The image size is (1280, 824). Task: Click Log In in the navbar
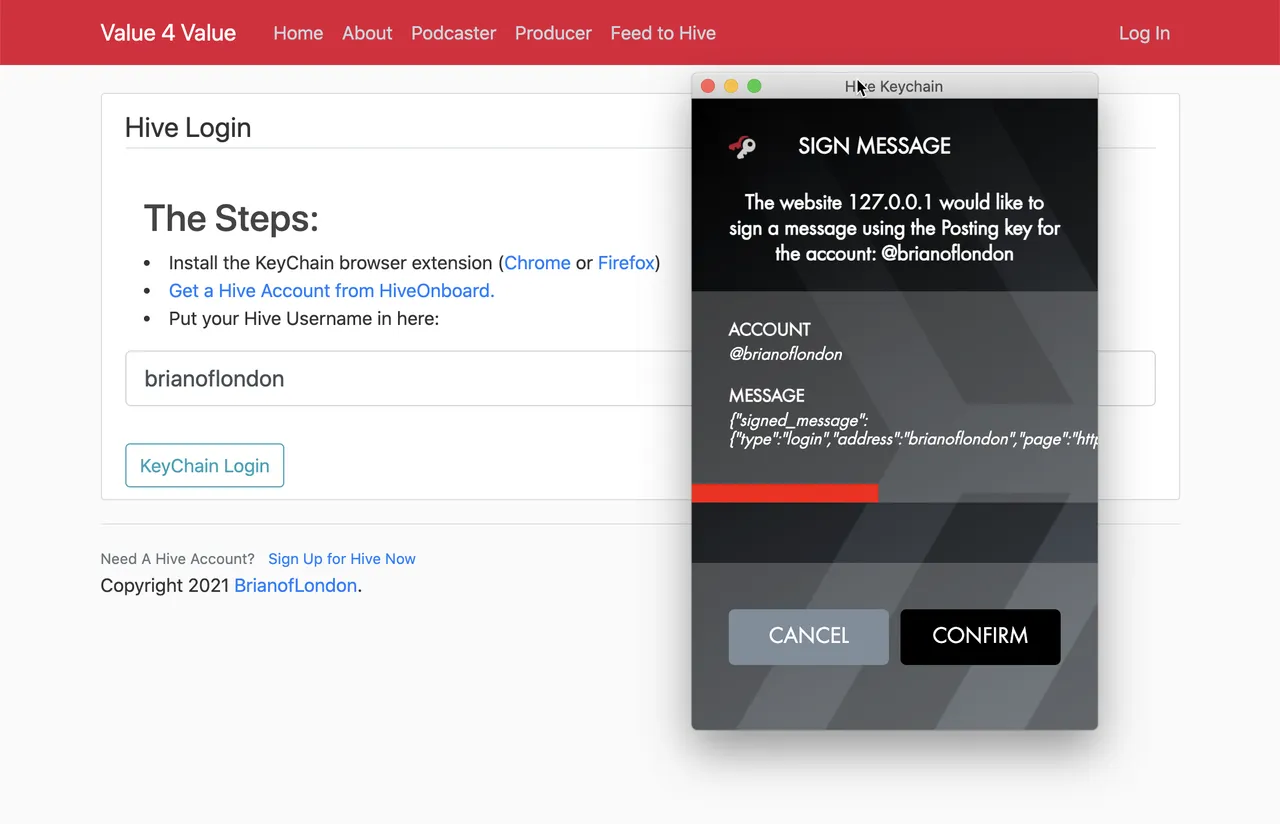[x=1144, y=33]
